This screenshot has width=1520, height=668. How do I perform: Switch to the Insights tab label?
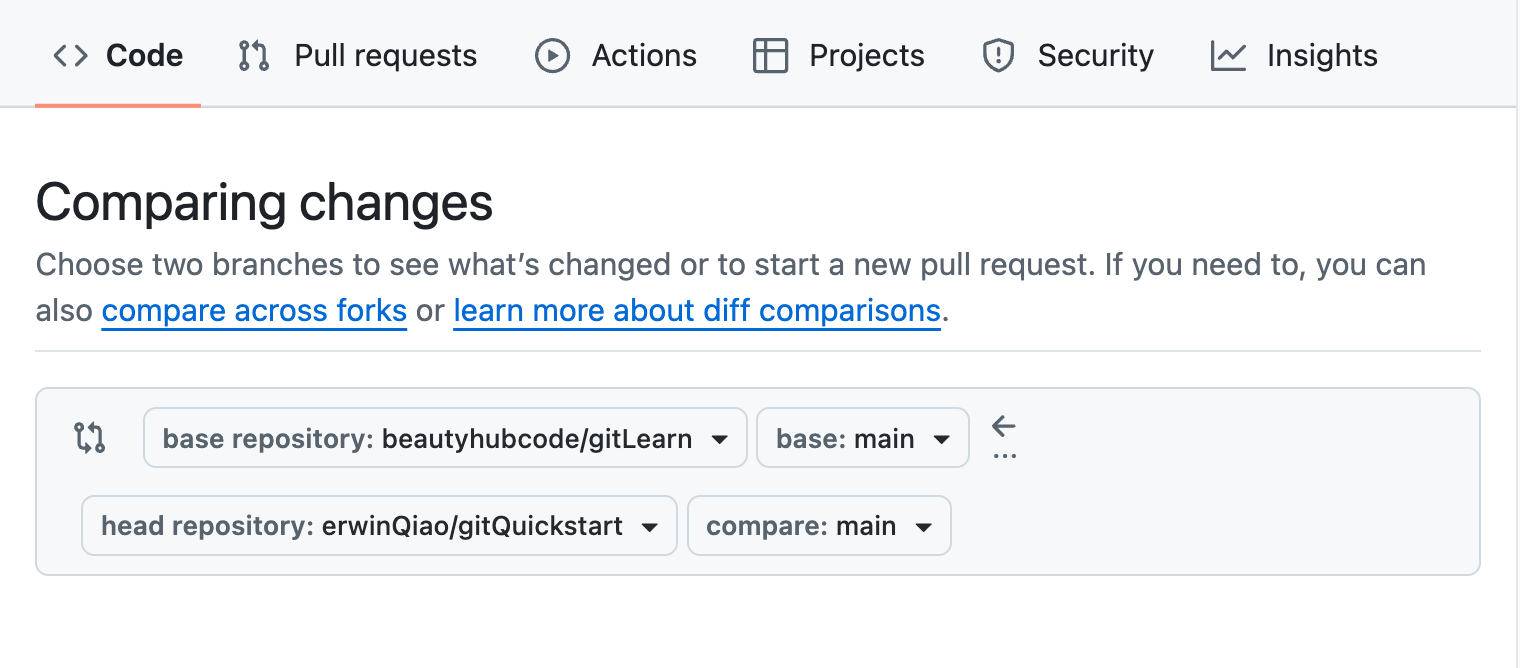point(1322,56)
